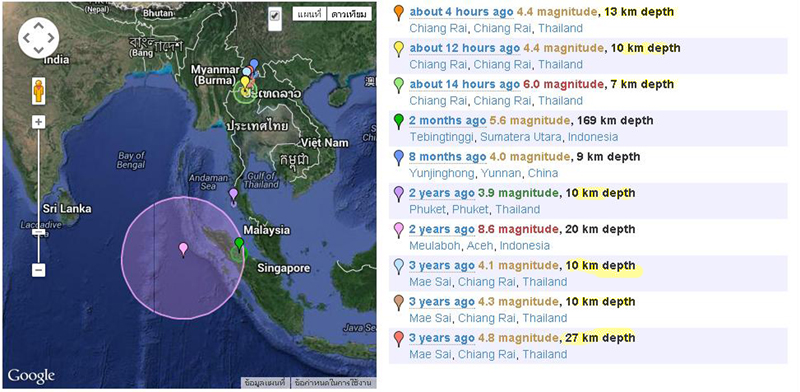
Task: Open the map terms of use link
Action: pos(334,382)
